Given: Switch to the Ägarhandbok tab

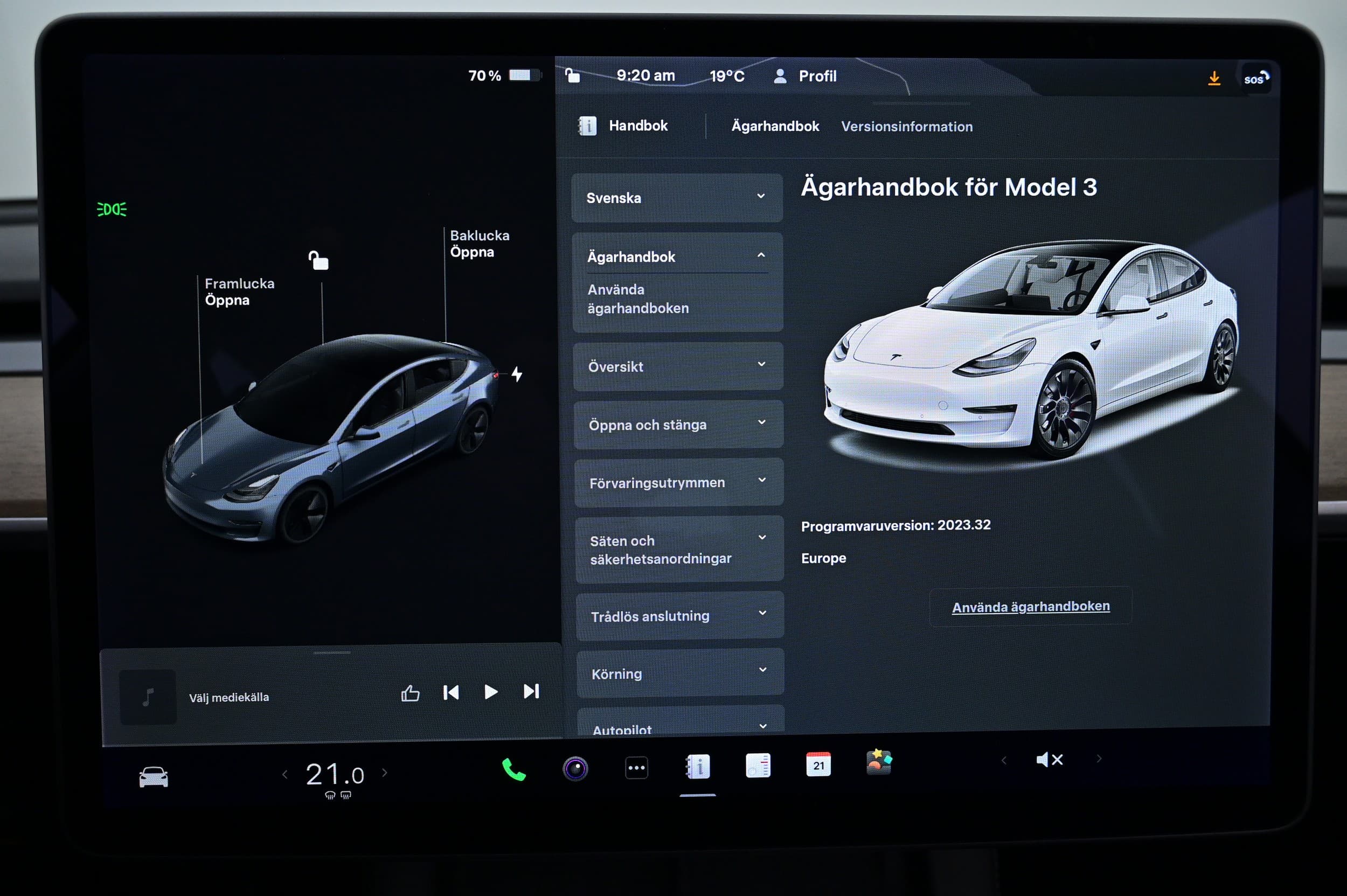Looking at the screenshot, I should click(x=775, y=126).
